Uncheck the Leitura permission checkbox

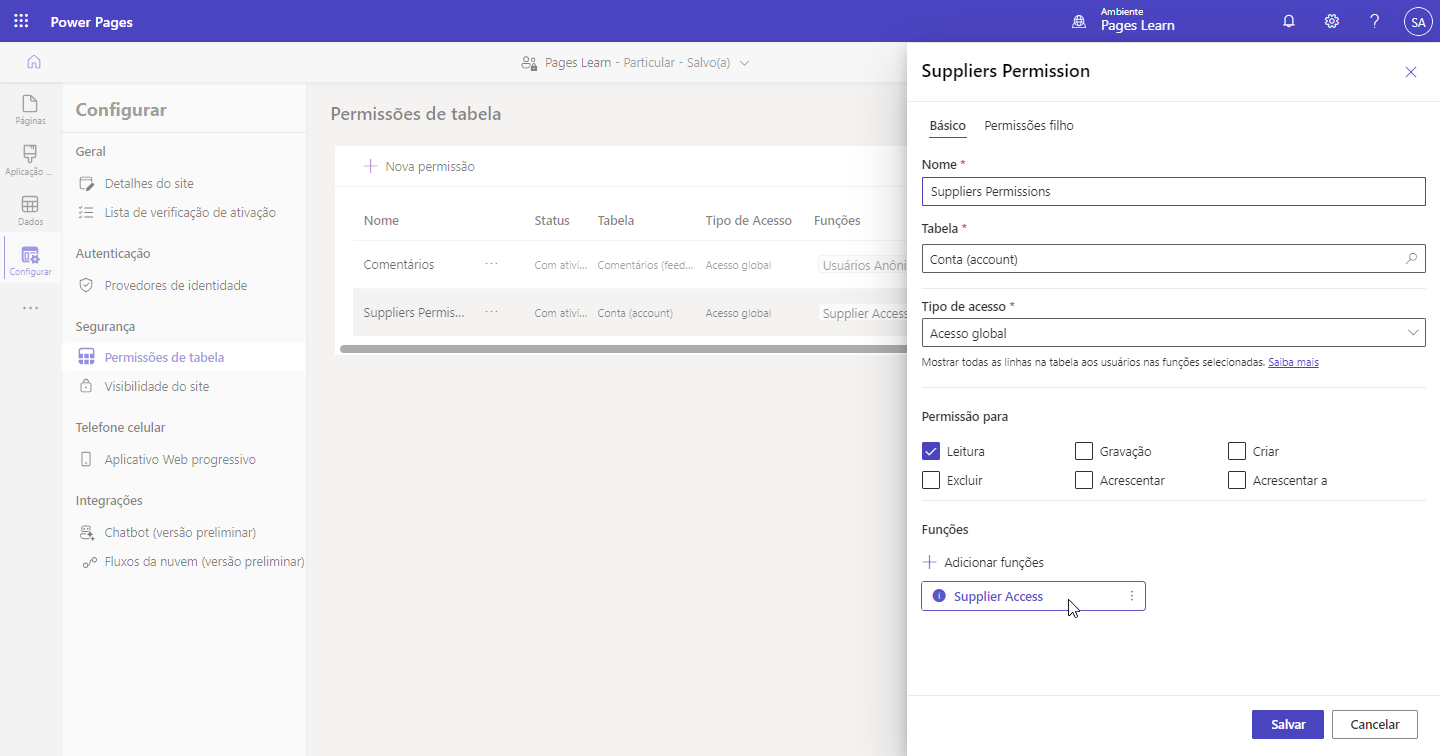tap(931, 451)
